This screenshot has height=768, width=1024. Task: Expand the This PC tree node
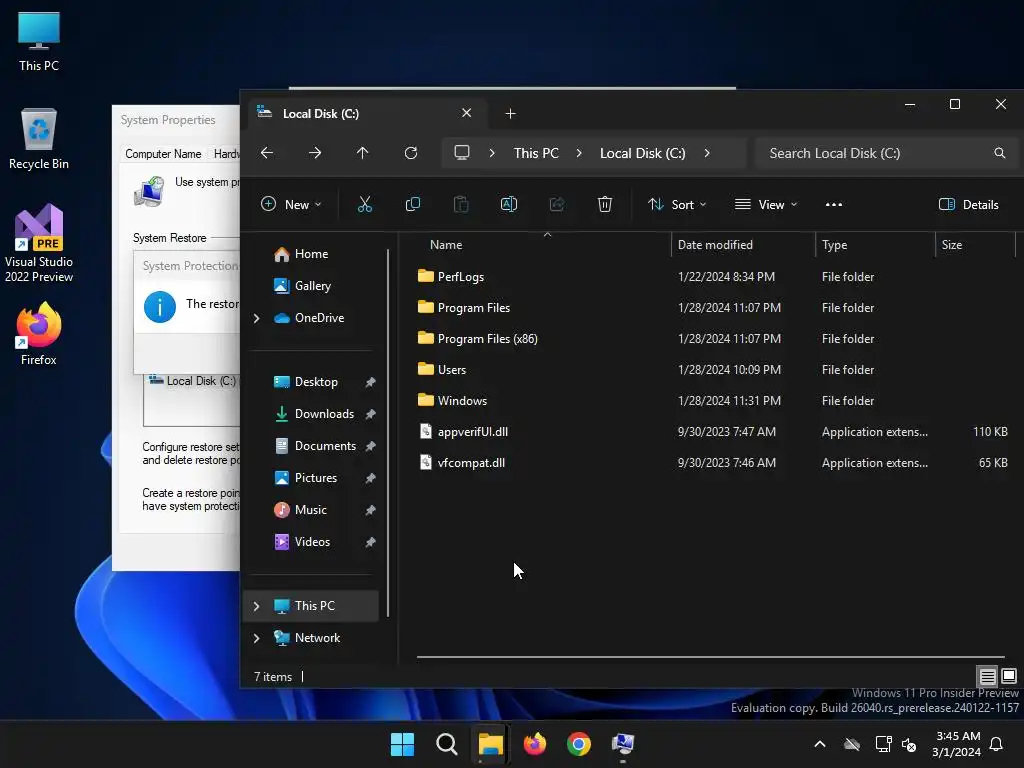coord(257,606)
